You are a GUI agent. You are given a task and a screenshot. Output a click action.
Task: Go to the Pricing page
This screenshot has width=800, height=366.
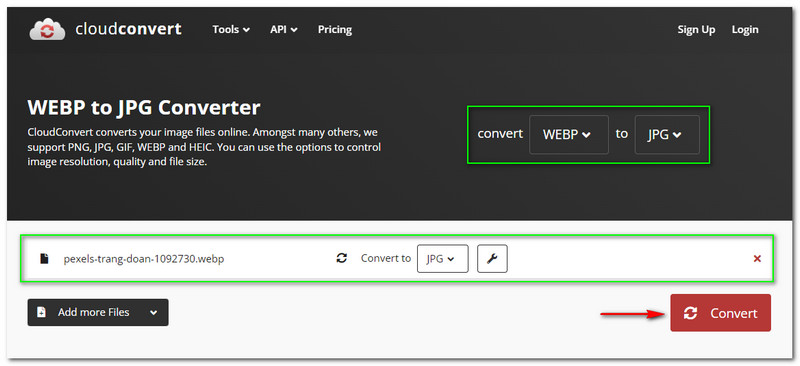click(x=335, y=30)
